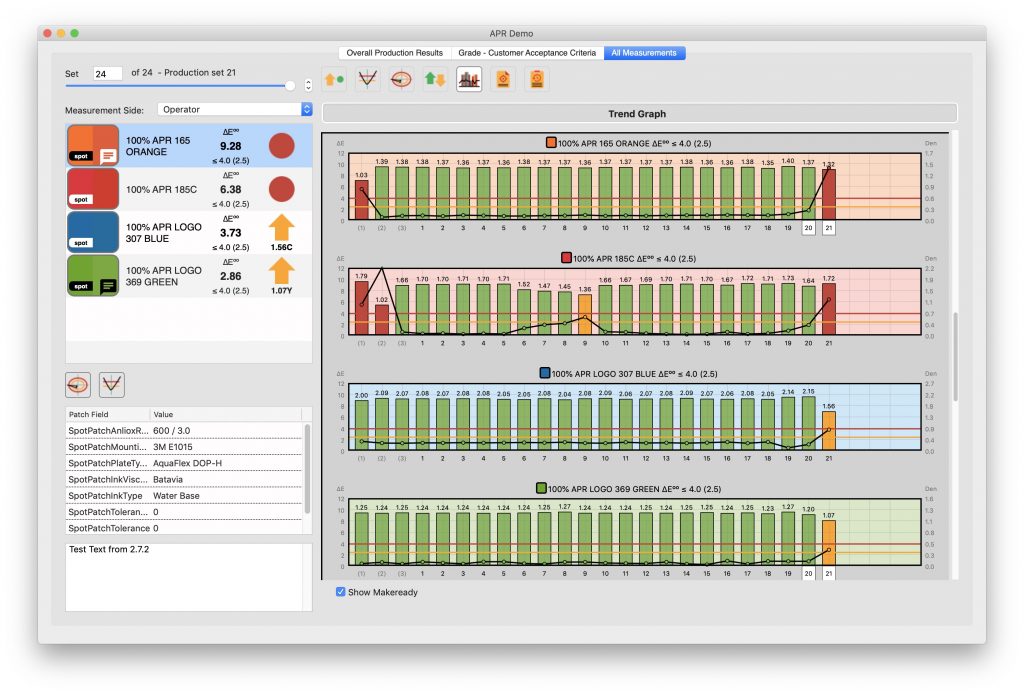This screenshot has height=694, width=1024.
Task: Open the V-curve view in top toolbar
Action: [368, 80]
